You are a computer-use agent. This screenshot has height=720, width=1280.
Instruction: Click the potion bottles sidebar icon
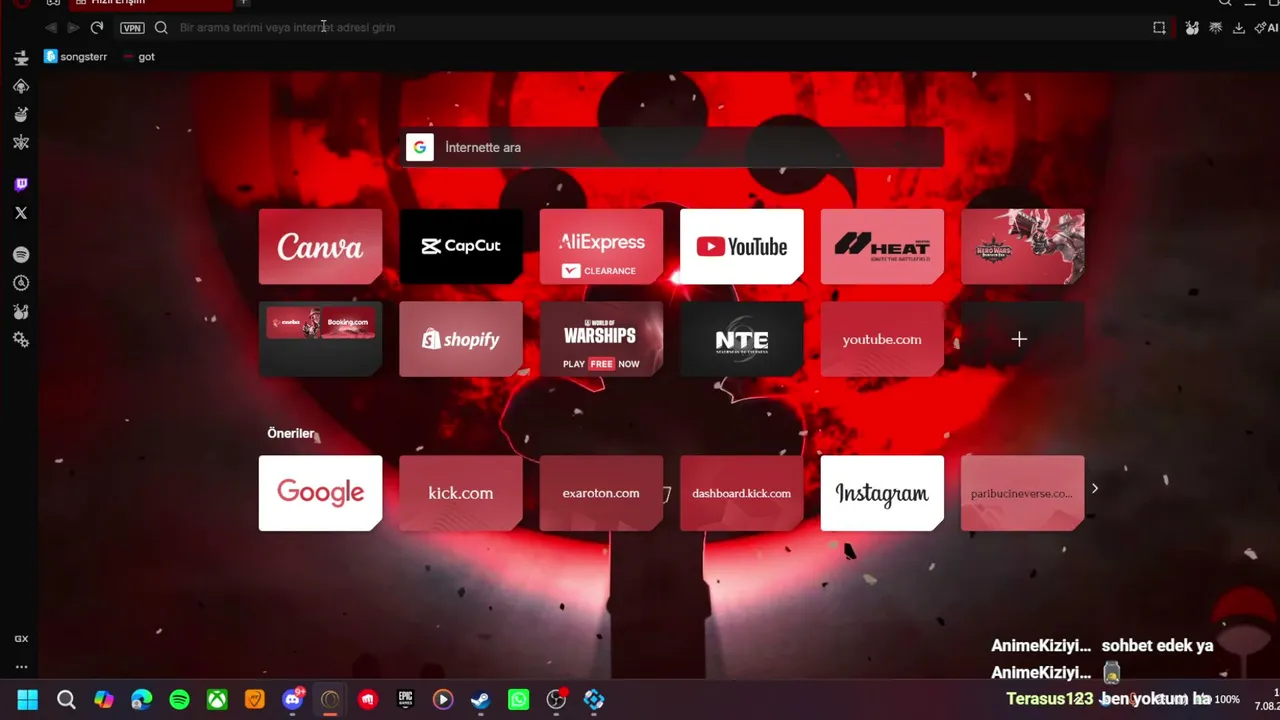[x=21, y=311]
